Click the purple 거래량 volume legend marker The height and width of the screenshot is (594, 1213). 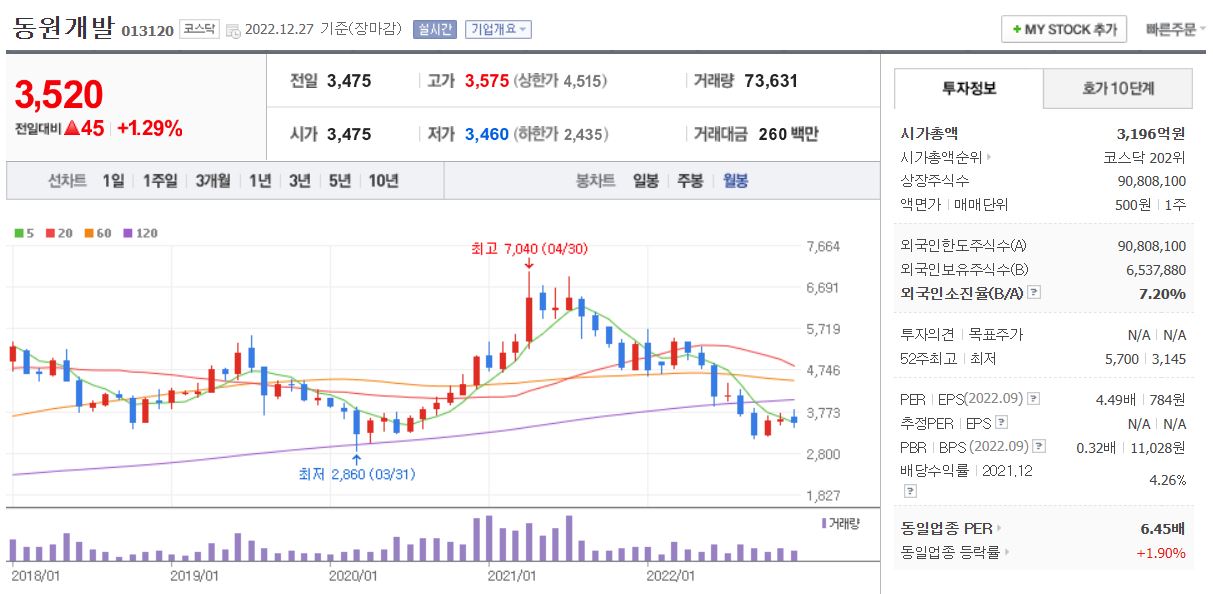click(x=823, y=523)
